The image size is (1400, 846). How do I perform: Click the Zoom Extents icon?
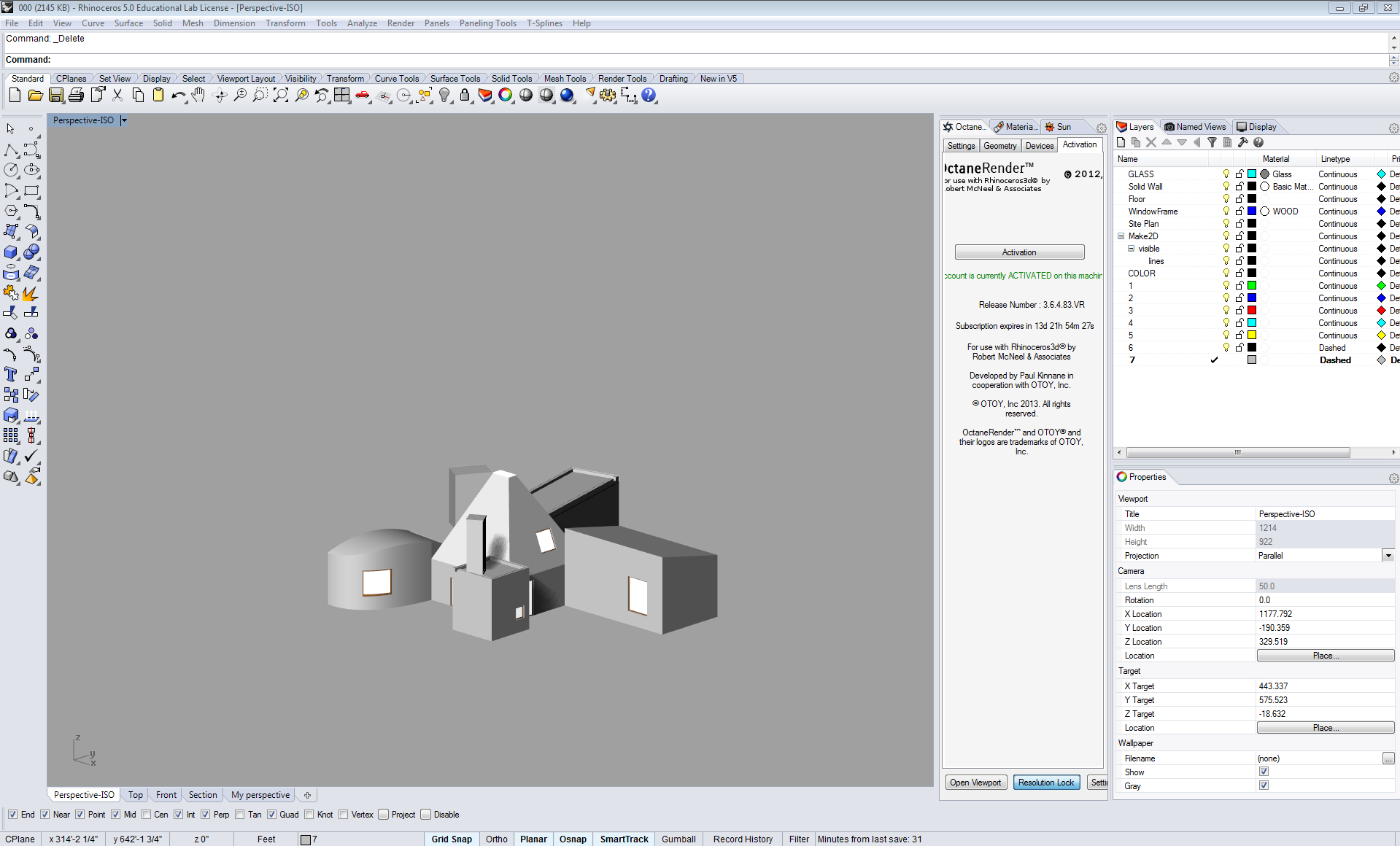point(280,96)
